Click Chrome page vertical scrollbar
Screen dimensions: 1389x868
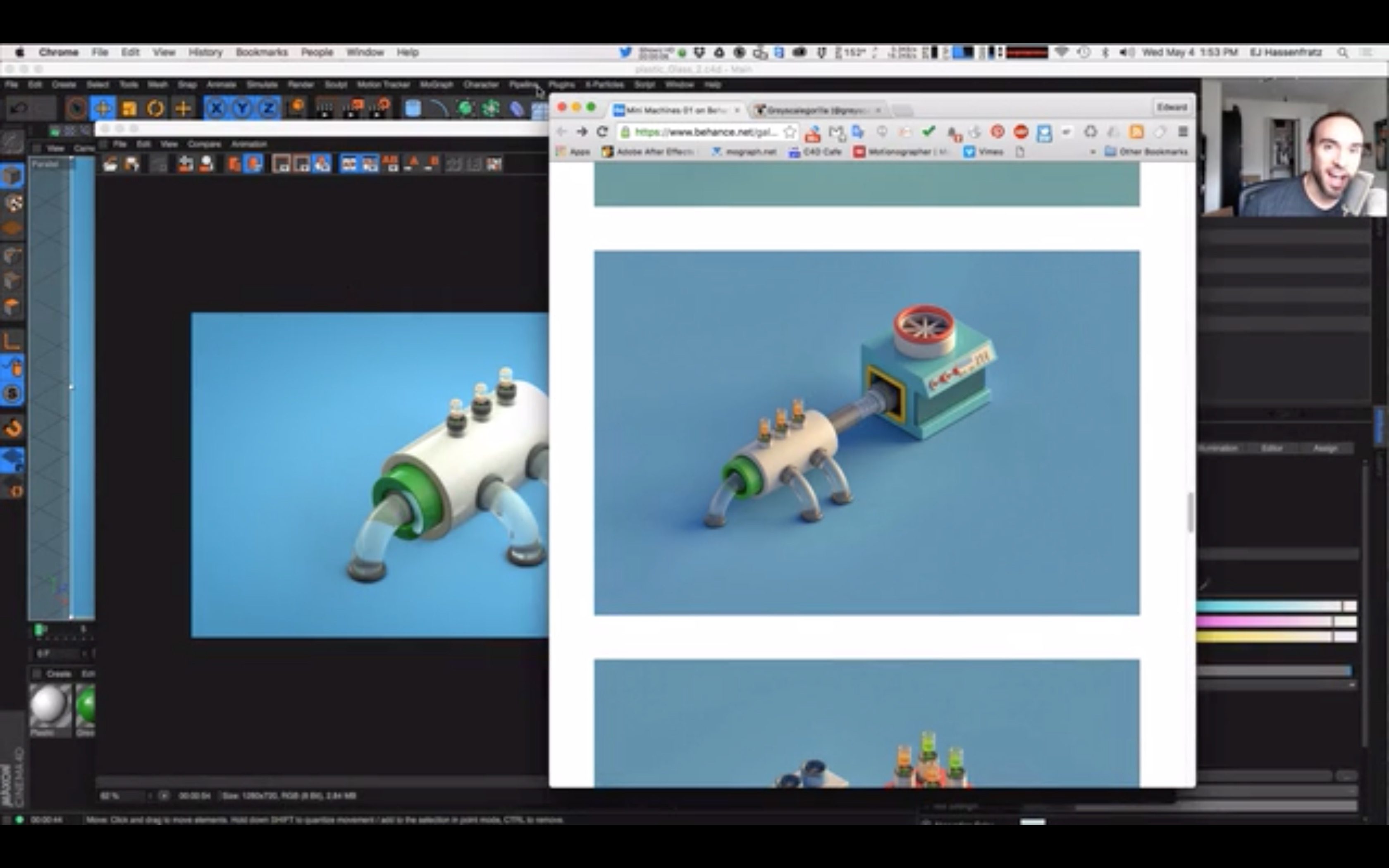coord(1191,512)
